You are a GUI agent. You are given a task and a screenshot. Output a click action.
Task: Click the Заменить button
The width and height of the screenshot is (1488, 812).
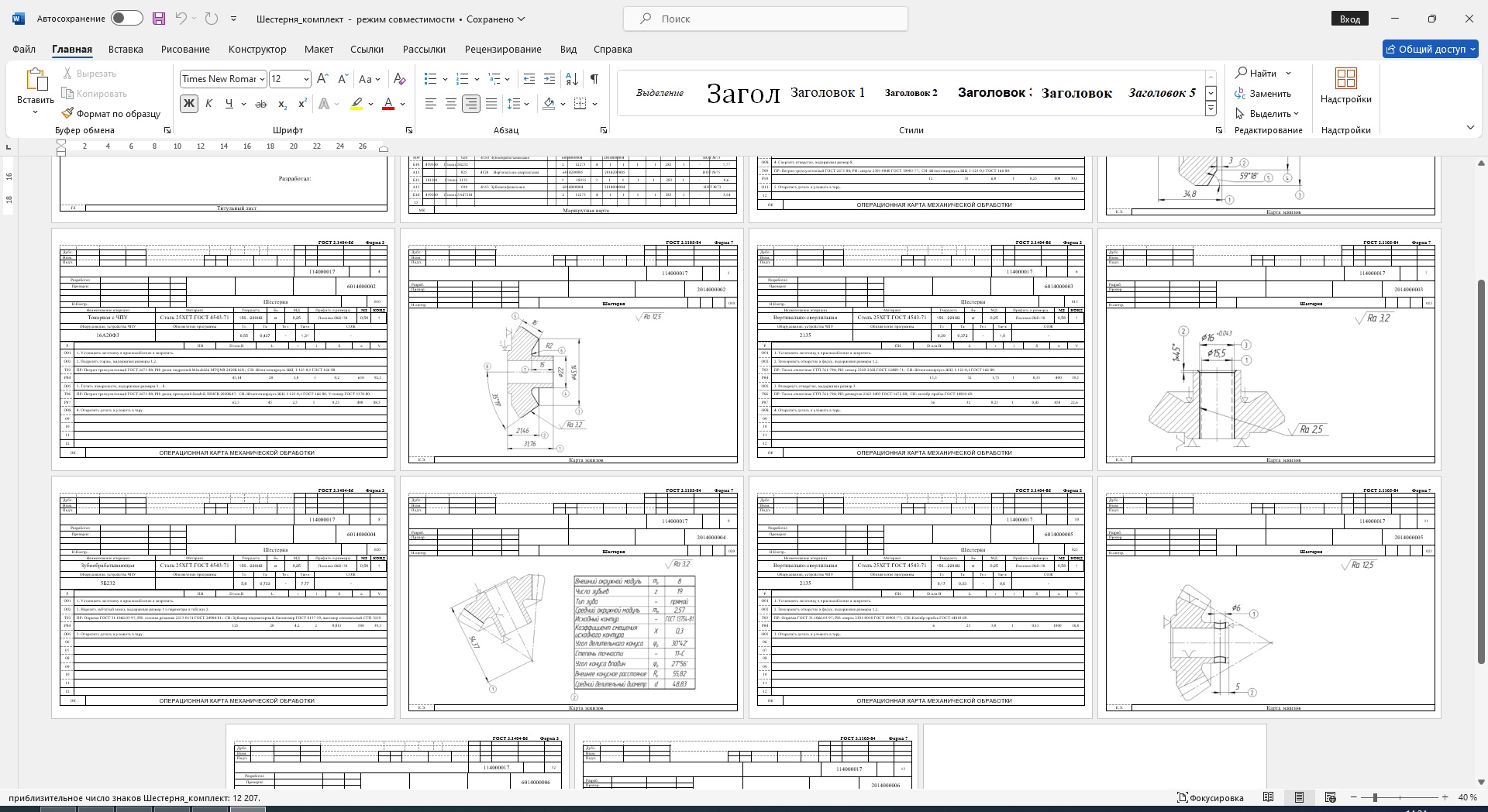coord(1263,94)
